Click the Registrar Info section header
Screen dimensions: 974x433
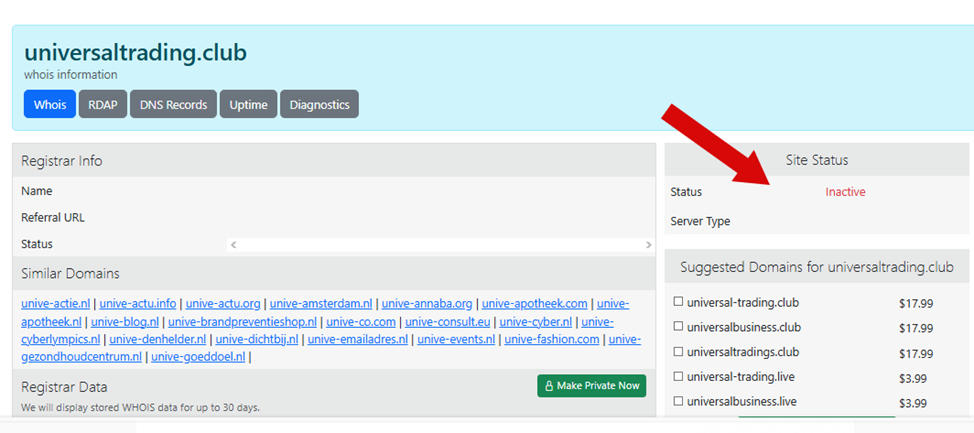click(334, 161)
